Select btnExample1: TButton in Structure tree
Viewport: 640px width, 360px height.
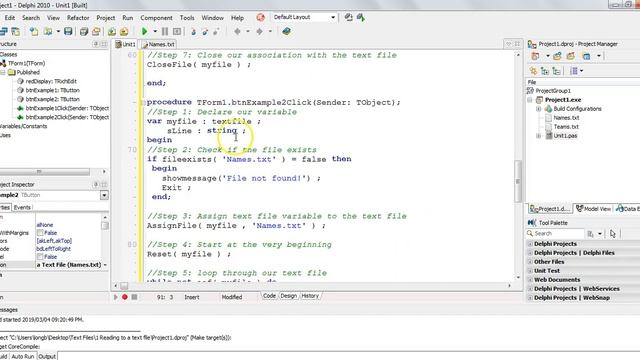[52, 90]
